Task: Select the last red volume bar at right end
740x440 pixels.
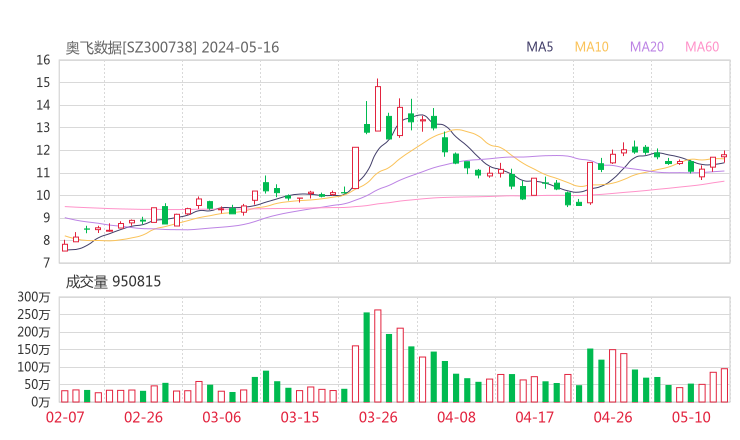Action: pos(724,385)
